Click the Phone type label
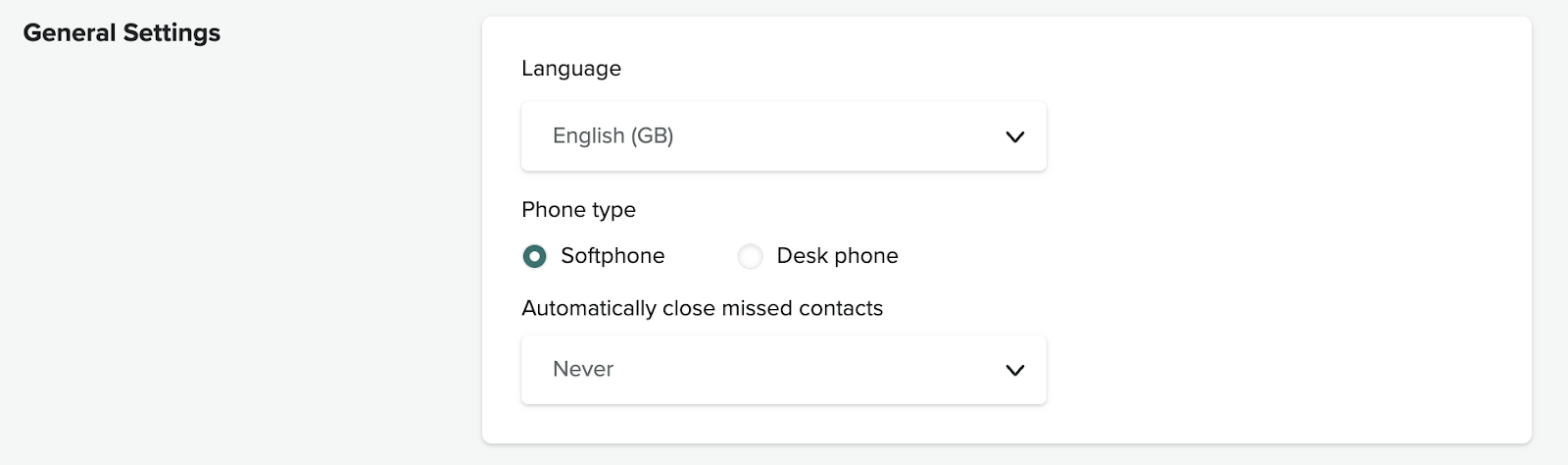This screenshot has width=1568, height=465. point(578,210)
